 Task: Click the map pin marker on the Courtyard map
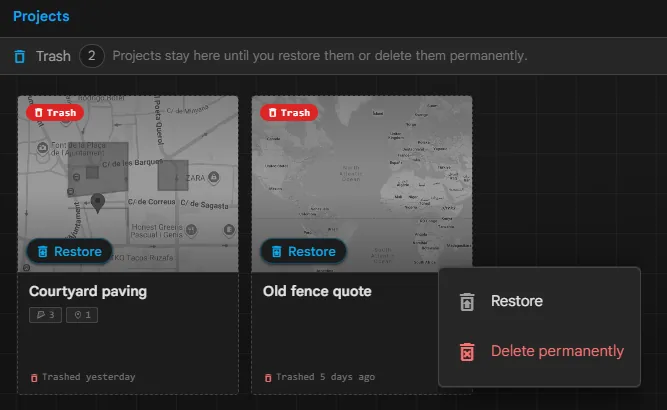click(x=98, y=203)
